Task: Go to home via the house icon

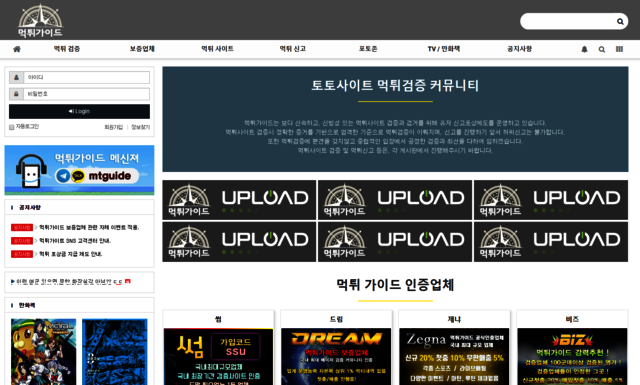Action: [17, 49]
